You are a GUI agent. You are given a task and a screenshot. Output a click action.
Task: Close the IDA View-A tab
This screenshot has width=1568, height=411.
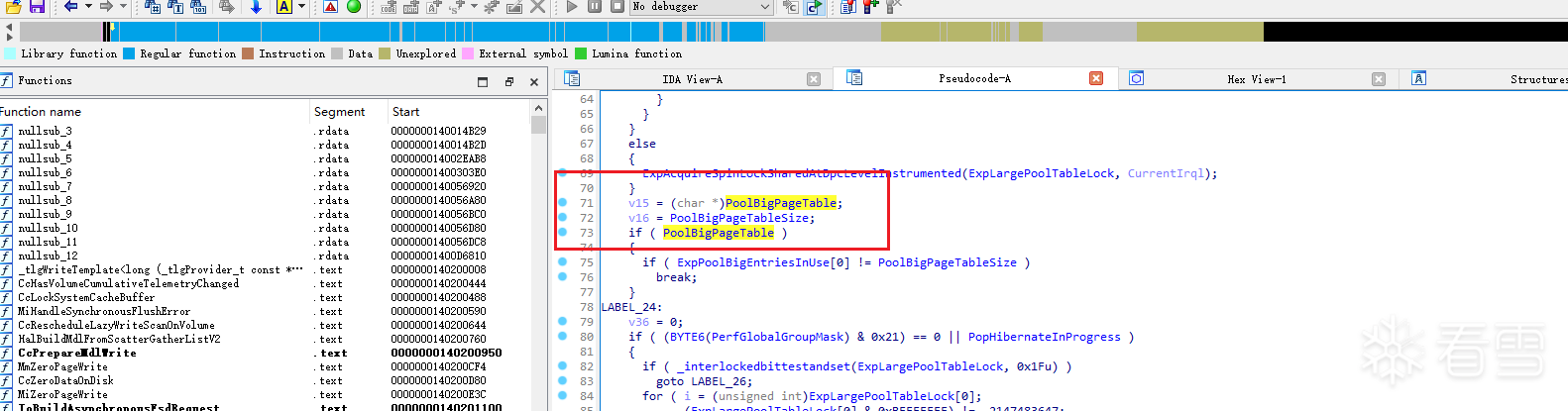pyautogui.click(x=814, y=79)
